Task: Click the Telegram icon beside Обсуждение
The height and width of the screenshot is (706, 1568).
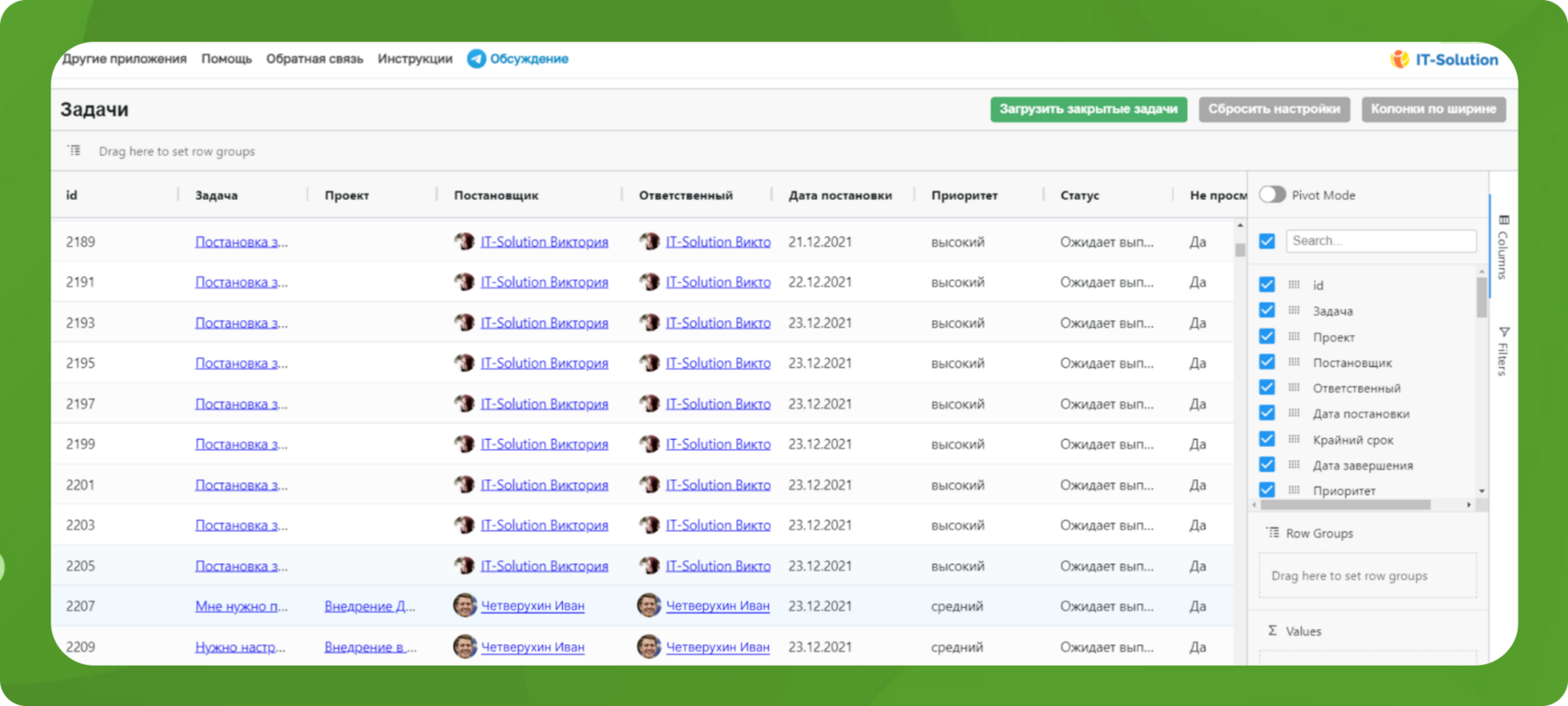Action: click(x=476, y=59)
